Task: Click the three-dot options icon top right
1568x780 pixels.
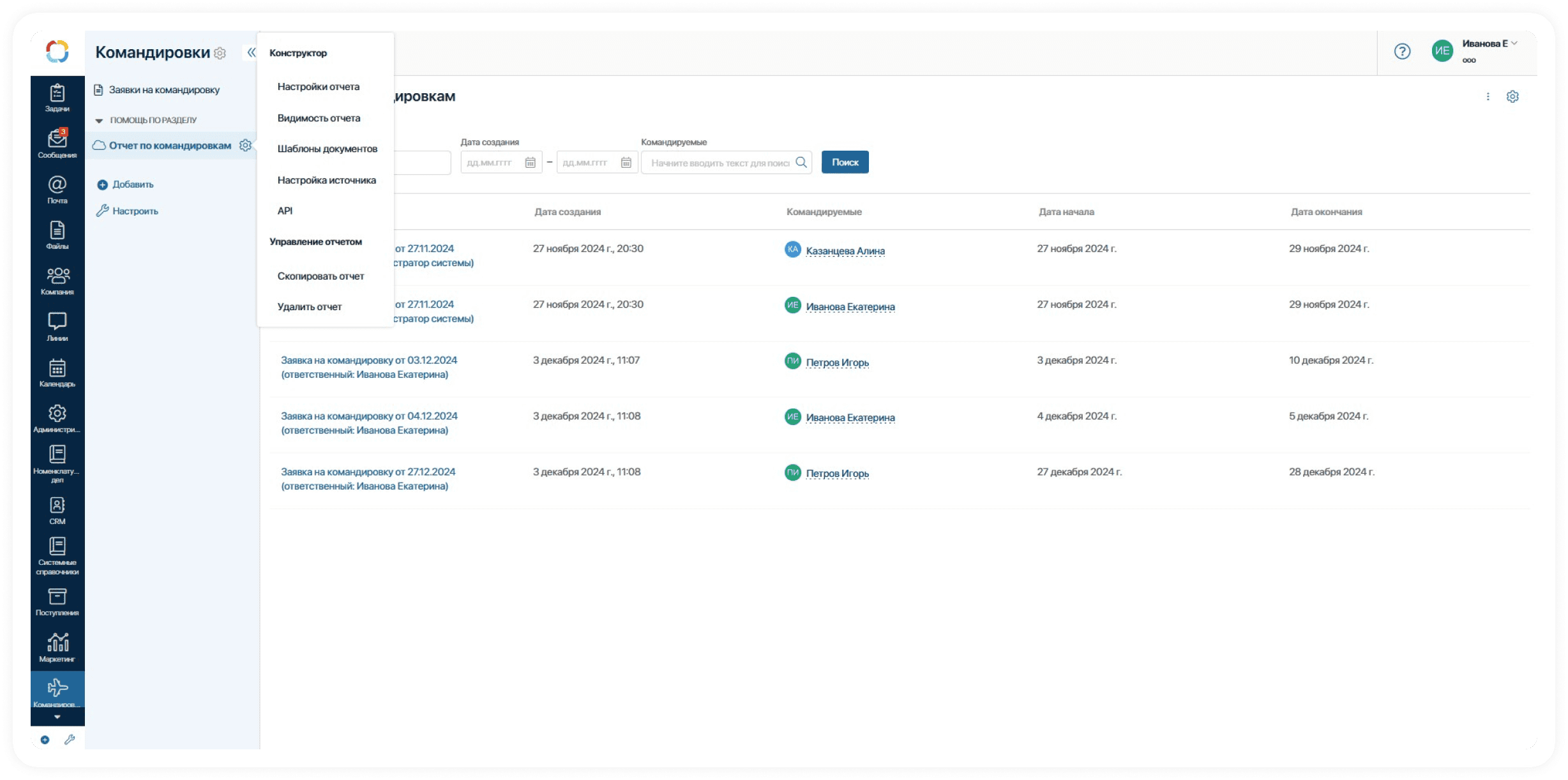Action: pos(1488,96)
